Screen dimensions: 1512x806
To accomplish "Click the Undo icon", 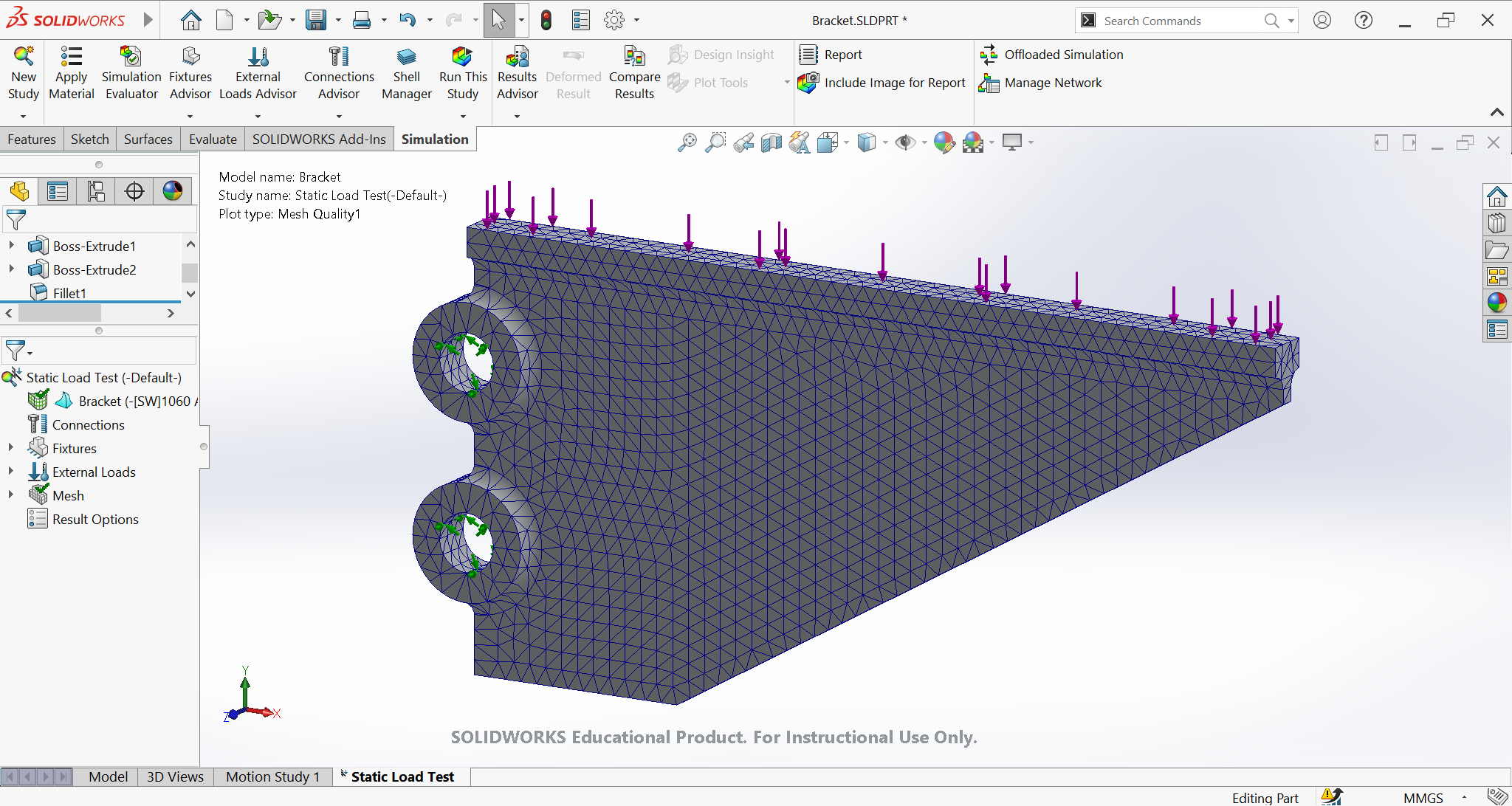I will (408, 20).
